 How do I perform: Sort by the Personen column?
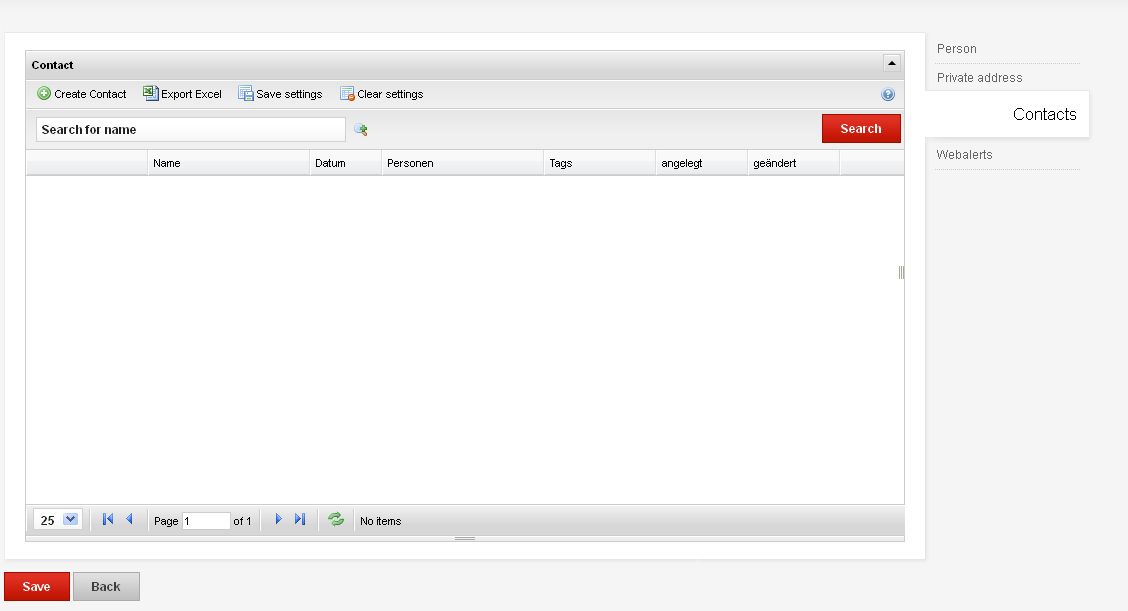[x=463, y=163]
